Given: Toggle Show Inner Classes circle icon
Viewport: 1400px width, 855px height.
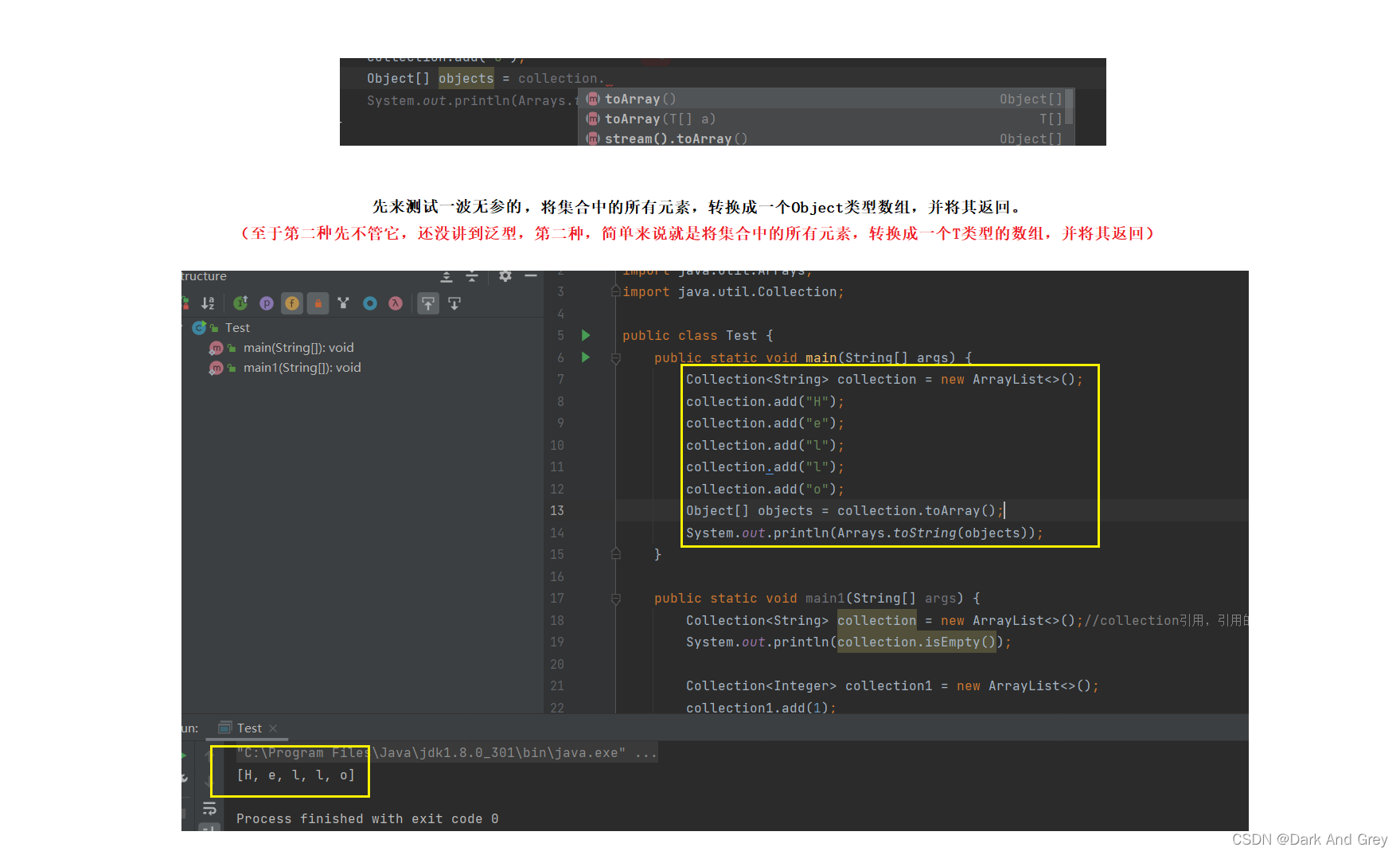Looking at the screenshot, I should tap(370, 303).
